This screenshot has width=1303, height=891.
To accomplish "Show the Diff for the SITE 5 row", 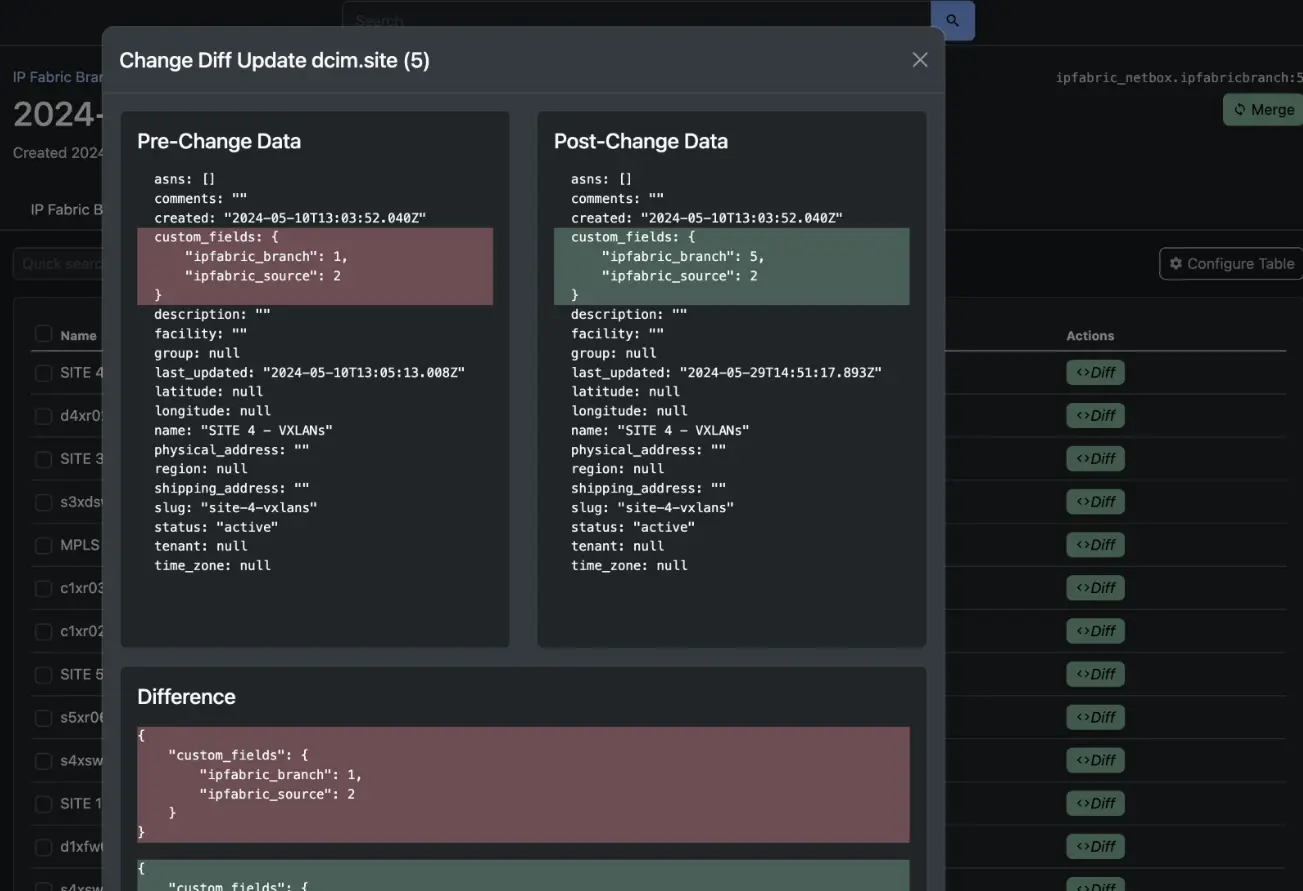I will point(1095,674).
